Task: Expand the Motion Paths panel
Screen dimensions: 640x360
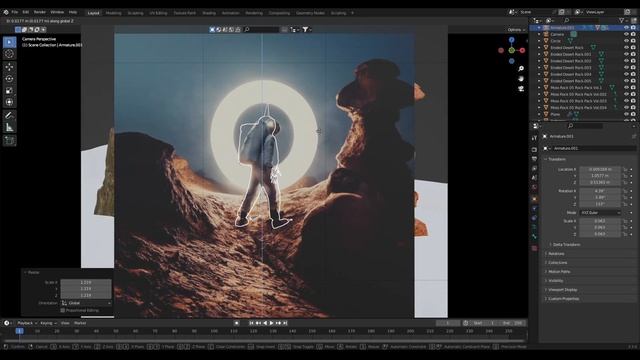Action: pyautogui.click(x=559, y=272)
